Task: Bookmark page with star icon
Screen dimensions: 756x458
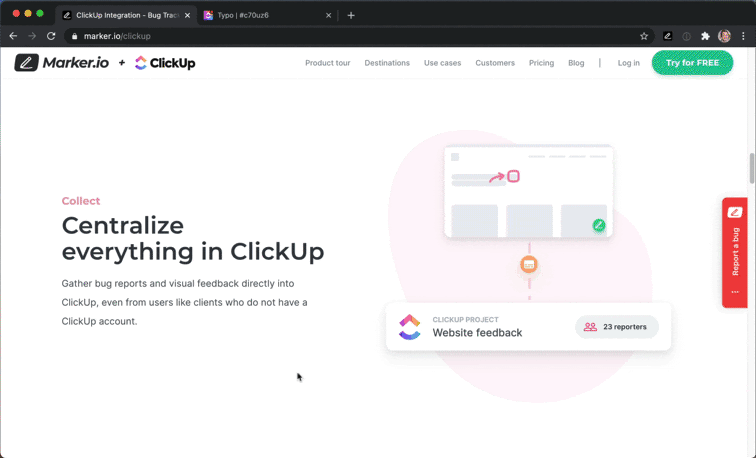Action: pyautogui.click(x=644, y=36)
